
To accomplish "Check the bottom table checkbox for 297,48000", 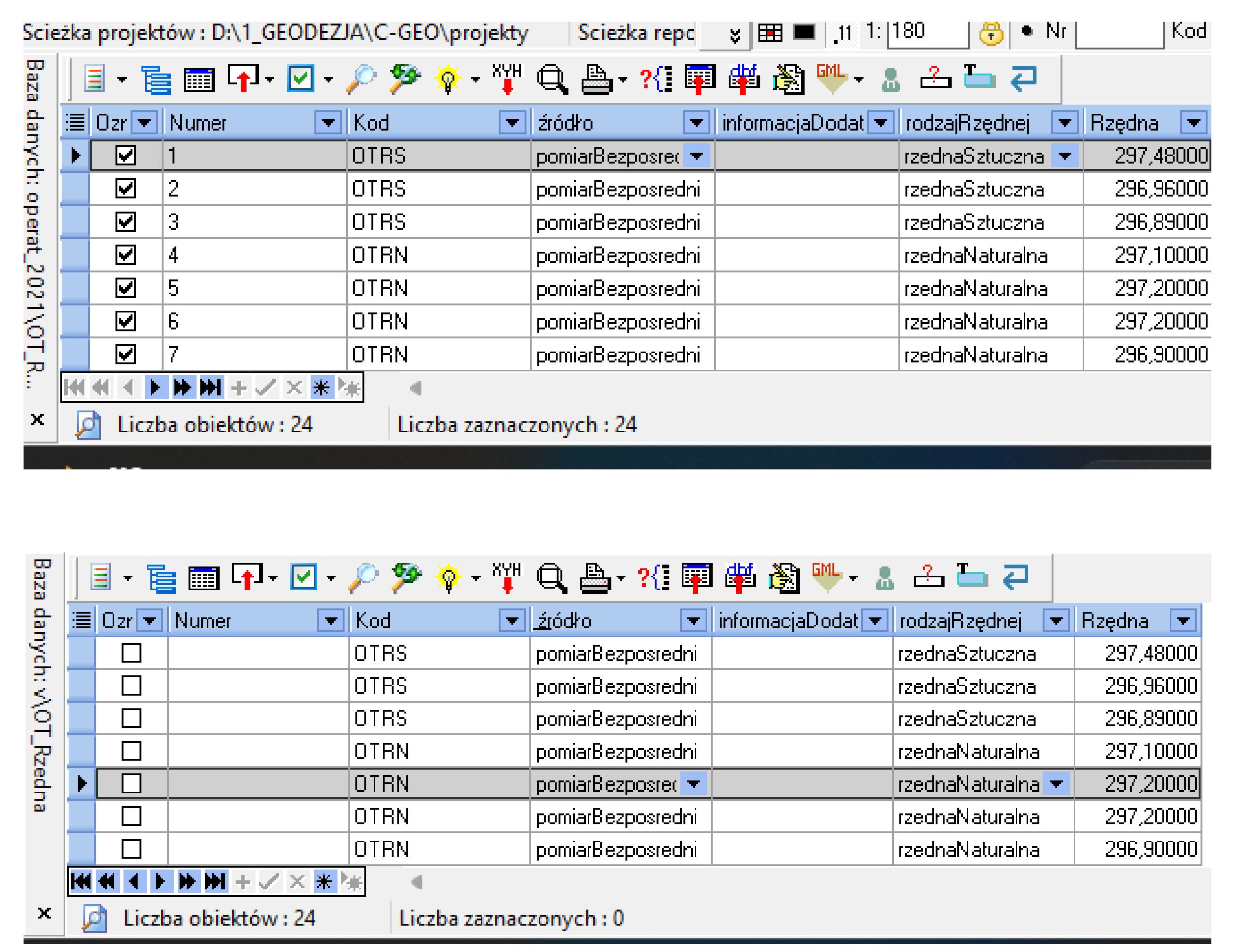I will (132, 653).
